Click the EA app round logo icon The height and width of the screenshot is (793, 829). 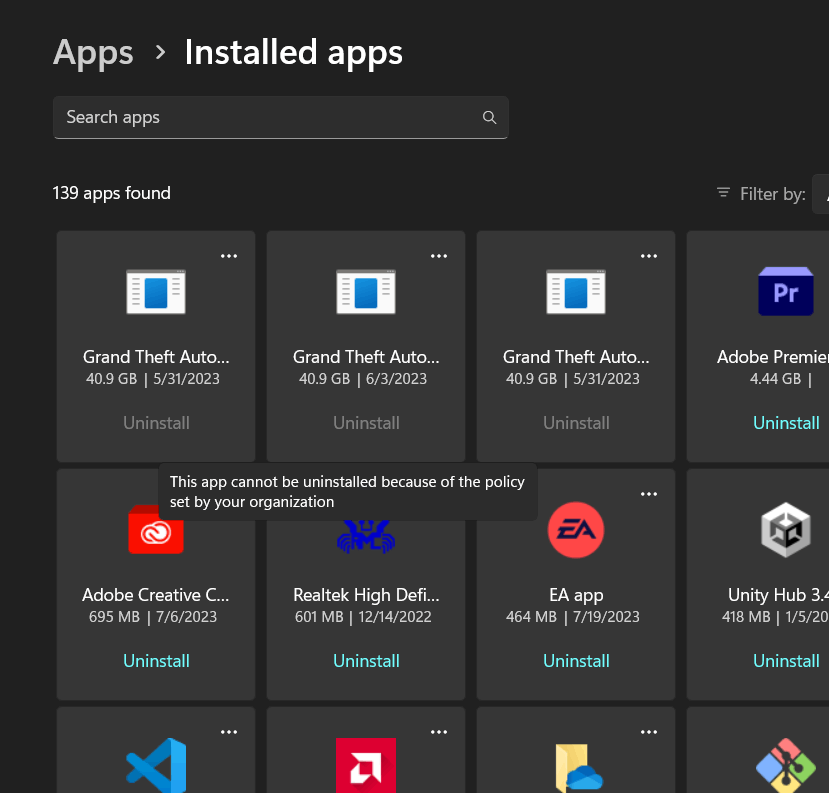[576, 530]
